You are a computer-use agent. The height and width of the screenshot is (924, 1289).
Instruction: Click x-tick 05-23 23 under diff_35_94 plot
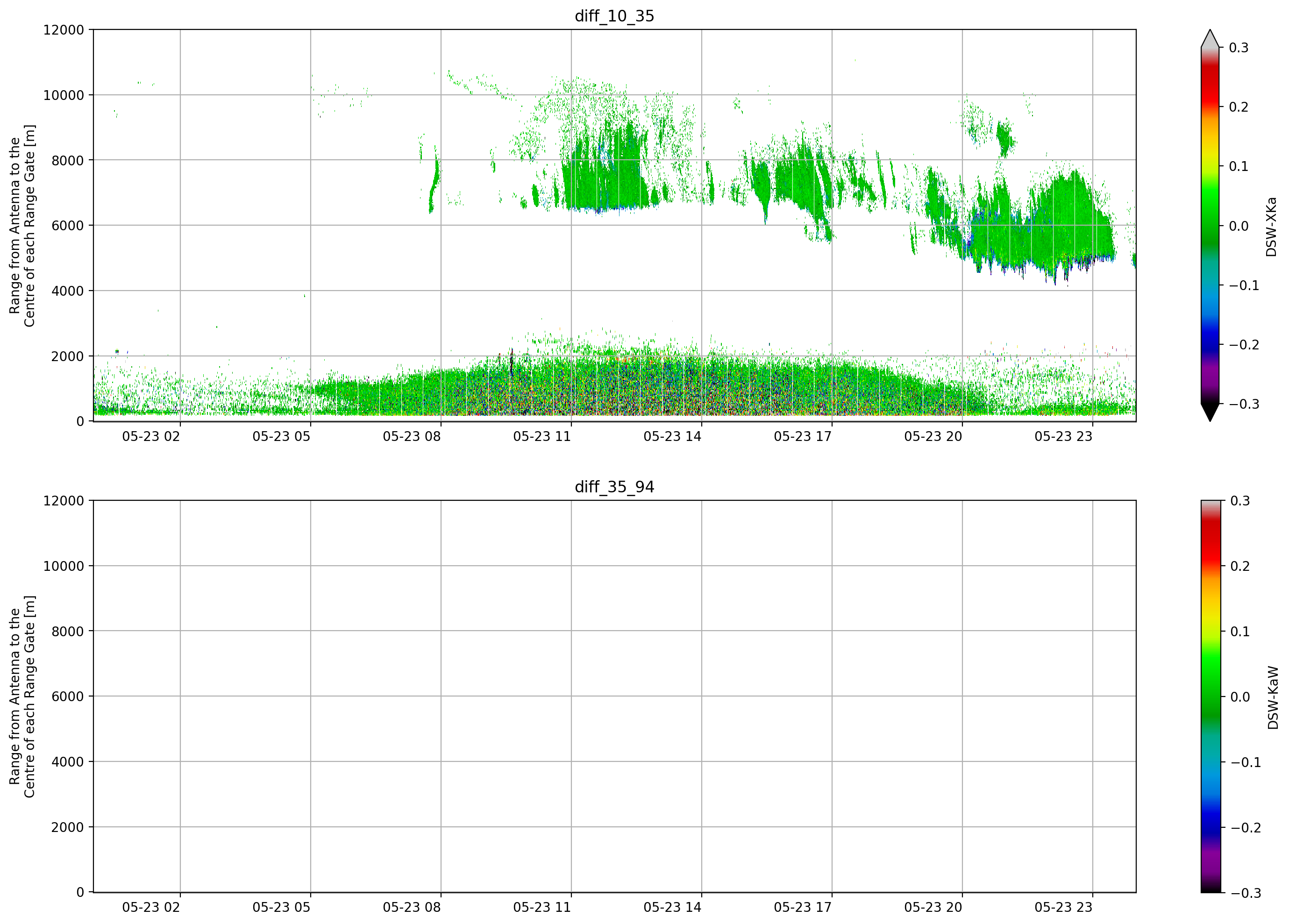pos(1063,908)
